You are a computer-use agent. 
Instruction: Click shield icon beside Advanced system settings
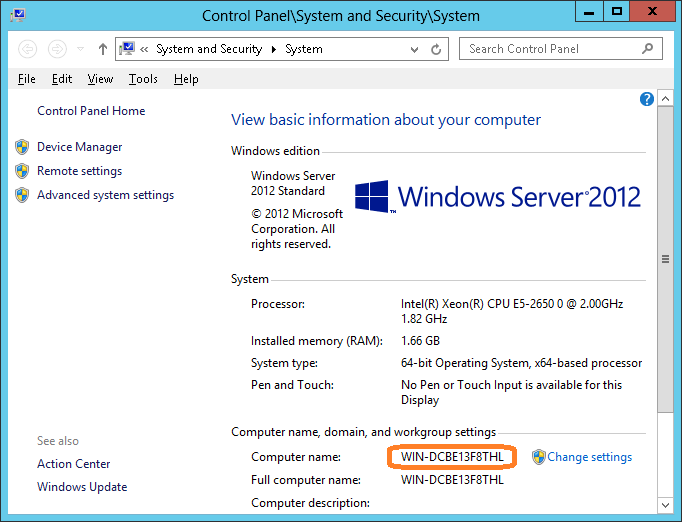click(x=22, y=195)
